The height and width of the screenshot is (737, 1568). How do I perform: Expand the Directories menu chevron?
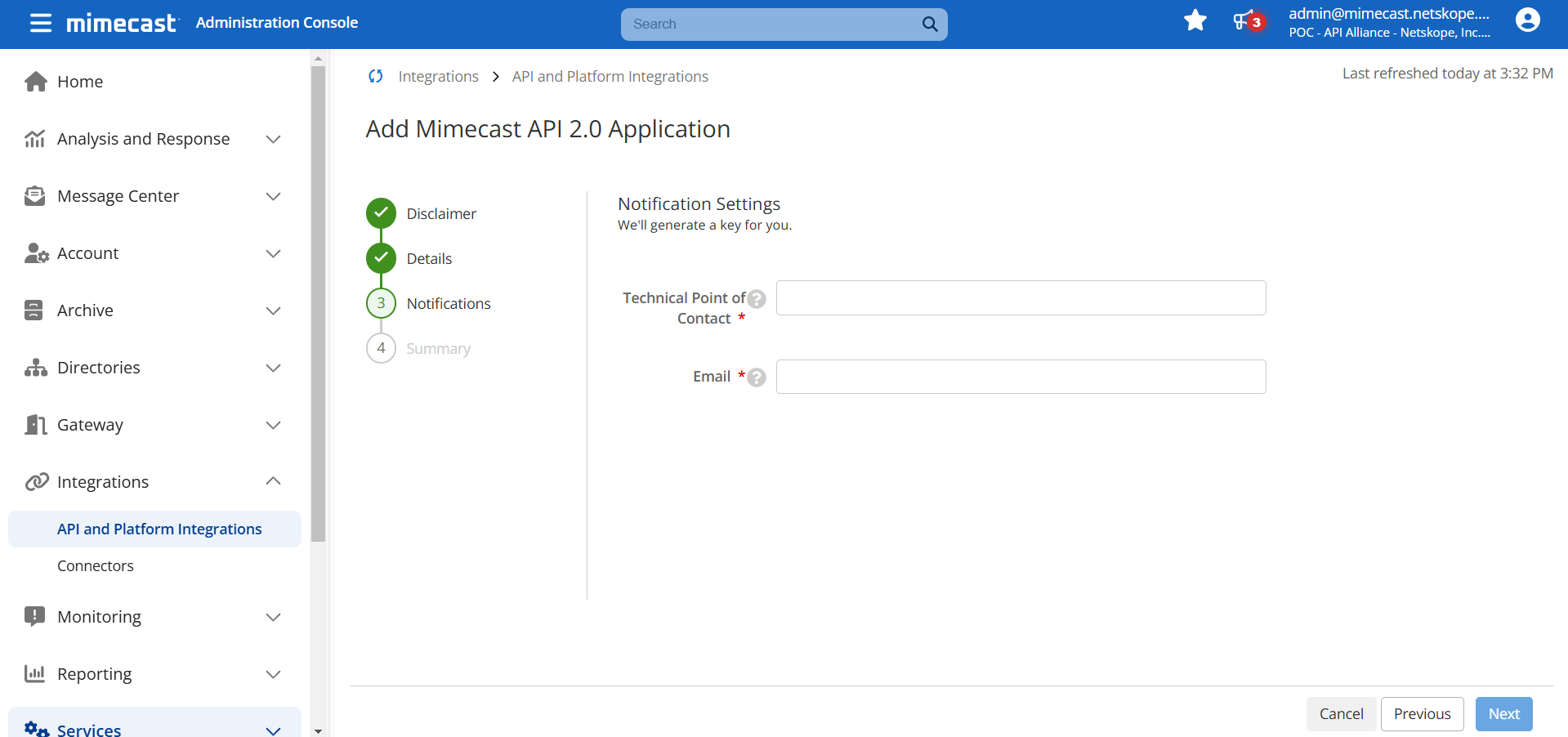tap(274, 368)
